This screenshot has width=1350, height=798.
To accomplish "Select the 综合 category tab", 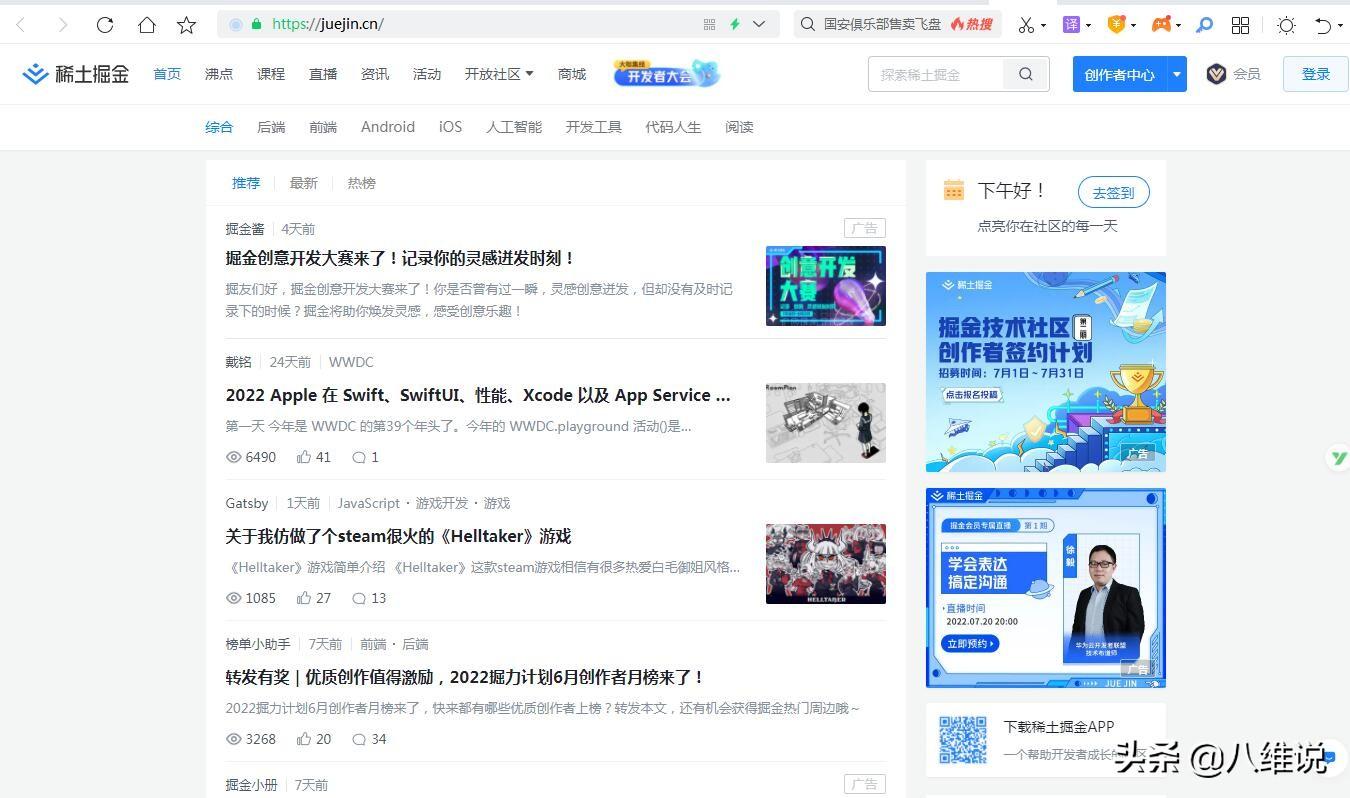I will (219, 127).
